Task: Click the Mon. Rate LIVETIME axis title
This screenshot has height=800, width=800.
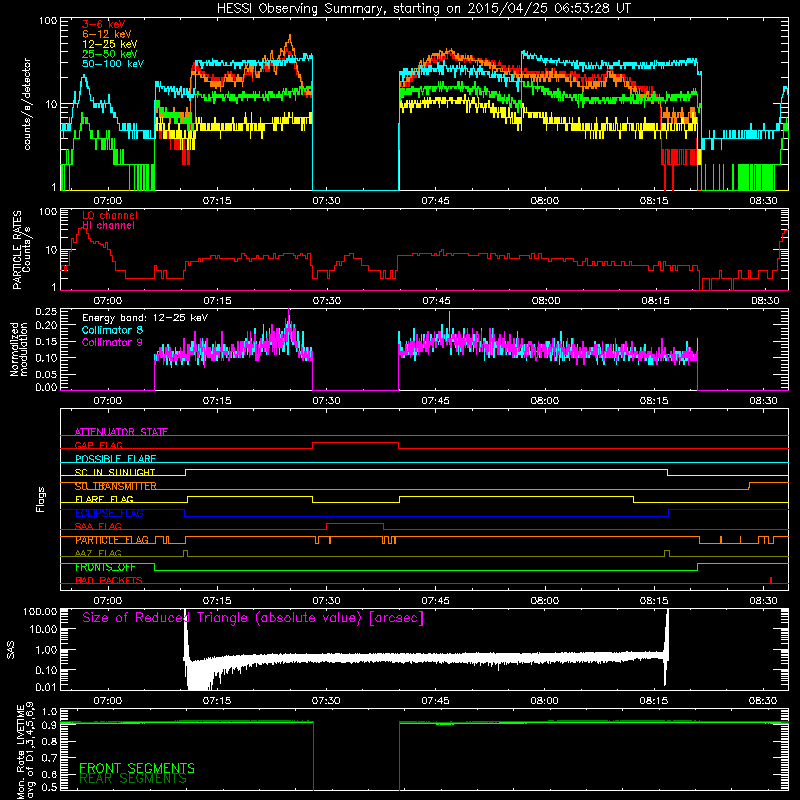Action: point(25,750)
